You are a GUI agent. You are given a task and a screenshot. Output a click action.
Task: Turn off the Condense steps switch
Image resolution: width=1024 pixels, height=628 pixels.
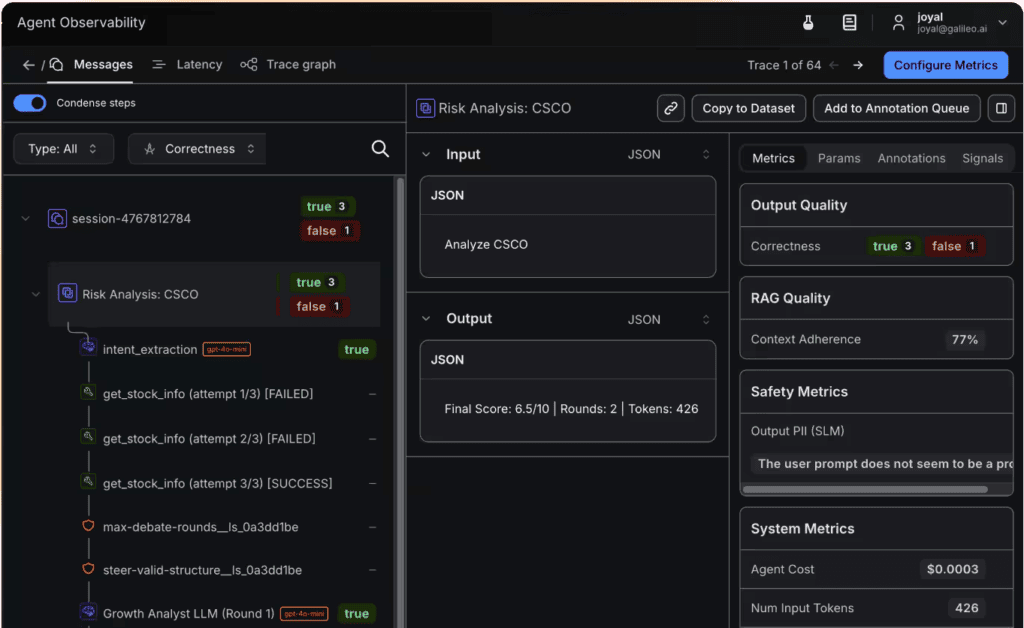click(30, 103)
